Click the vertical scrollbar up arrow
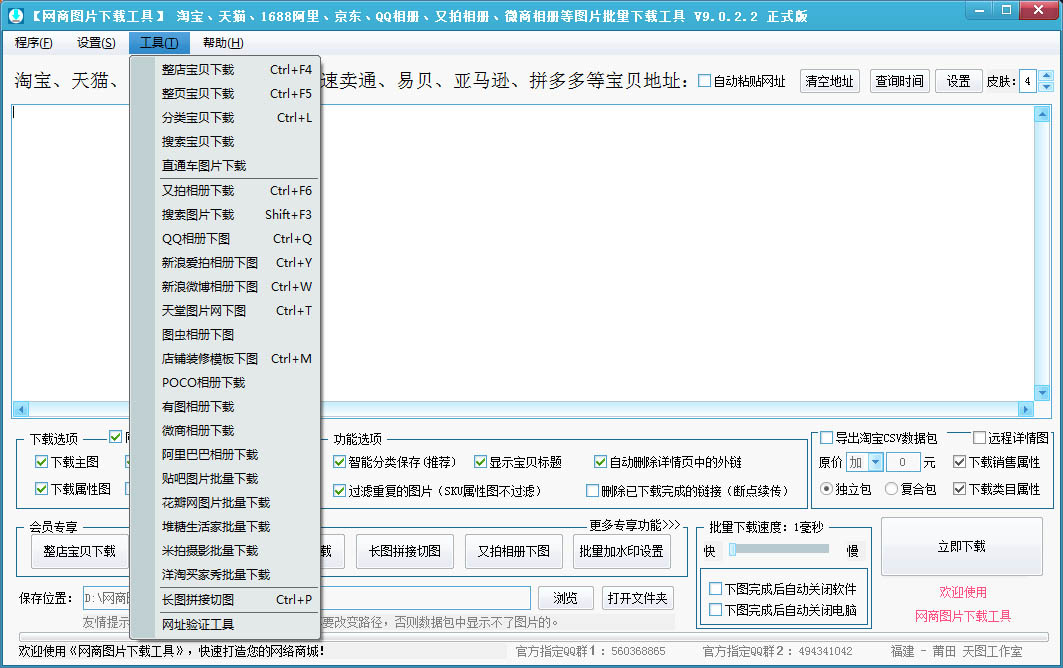1063x668 pixels. (1043, 115)
